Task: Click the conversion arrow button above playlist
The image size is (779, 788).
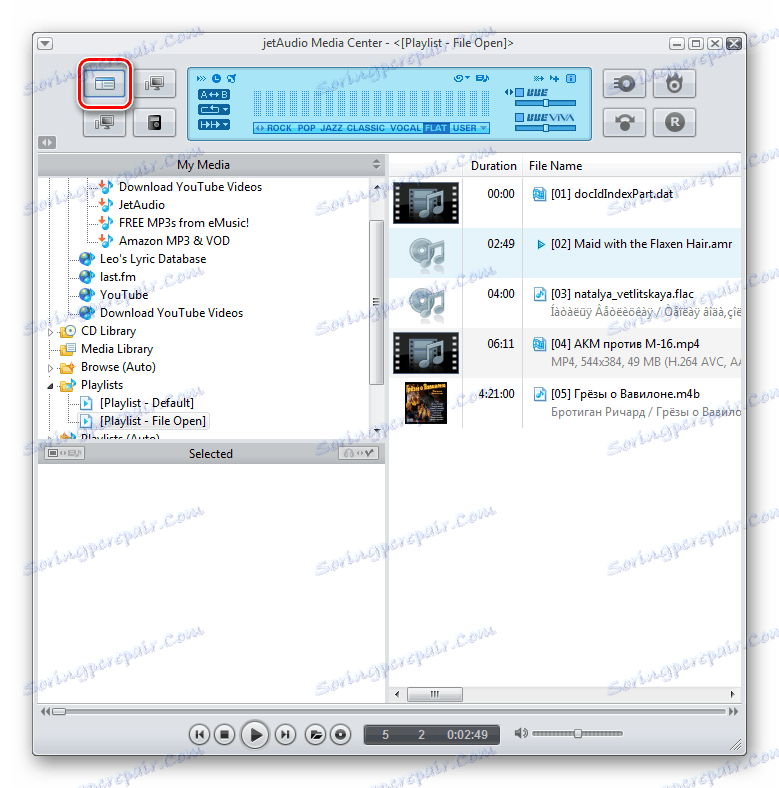Action: (x=624, y=122)
